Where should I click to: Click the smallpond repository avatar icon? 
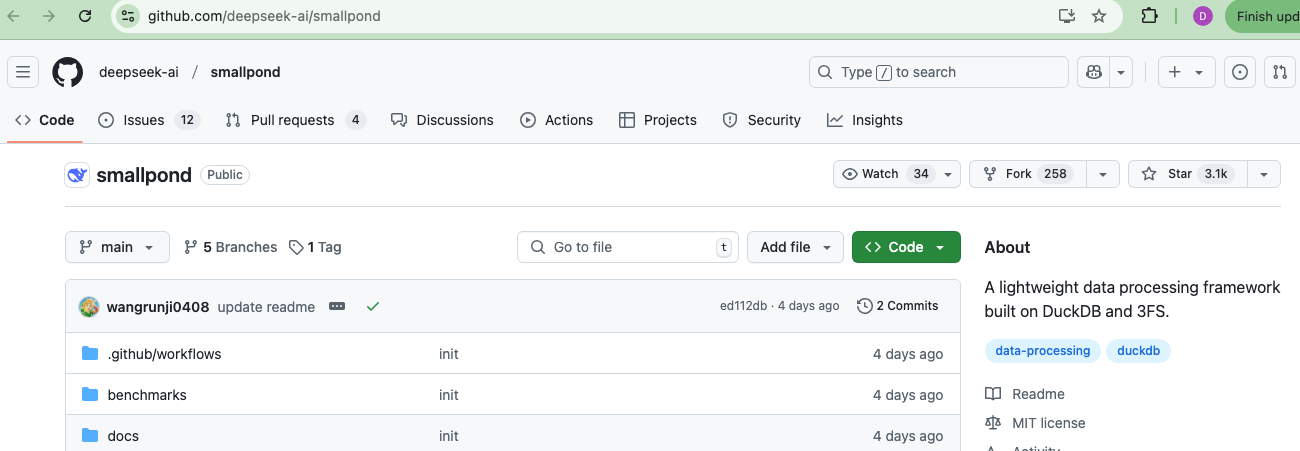coord(77,175)
